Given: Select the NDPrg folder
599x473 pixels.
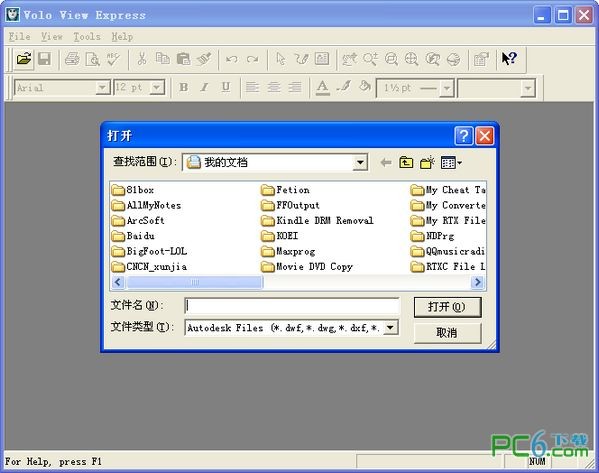Looking at the screenshot, I should tap(433, 236).
